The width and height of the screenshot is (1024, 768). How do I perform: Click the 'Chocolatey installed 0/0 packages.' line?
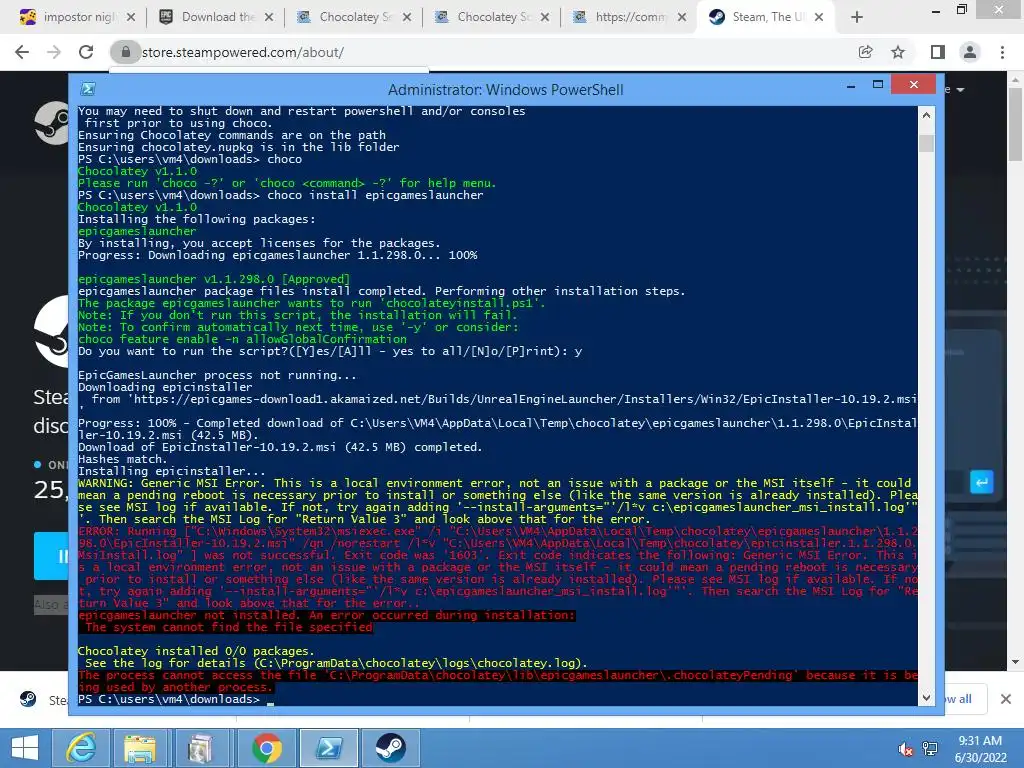[196, 651]
